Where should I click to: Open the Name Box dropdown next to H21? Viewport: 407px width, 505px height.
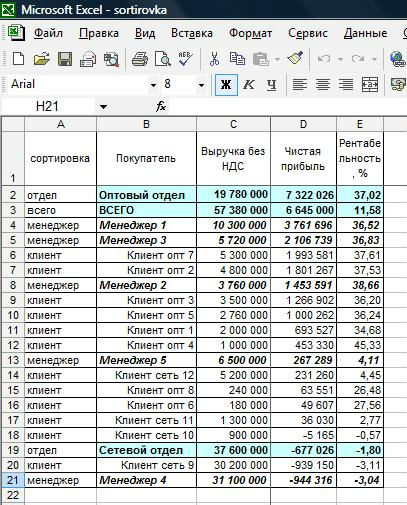point(104,107)
